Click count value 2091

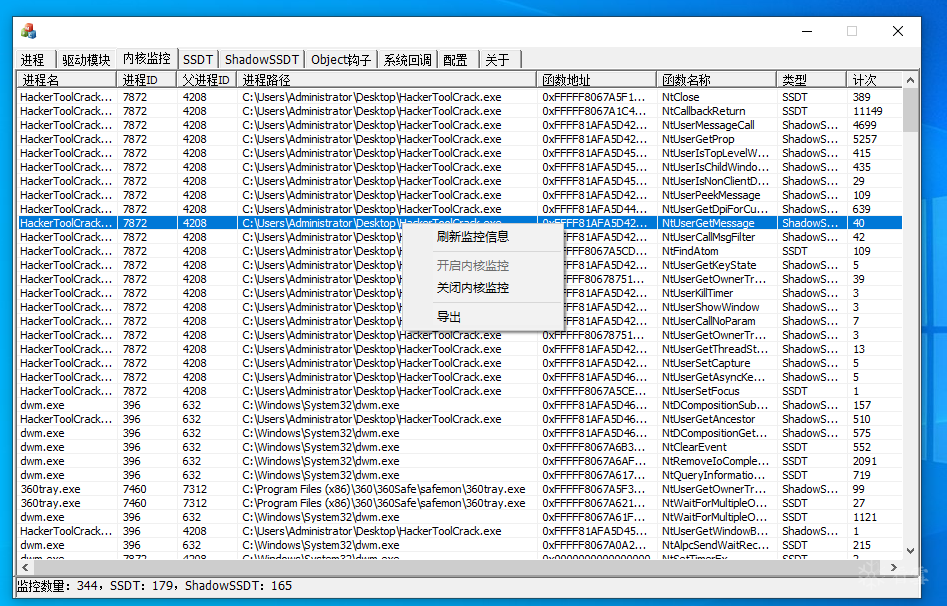pos(865,461)
